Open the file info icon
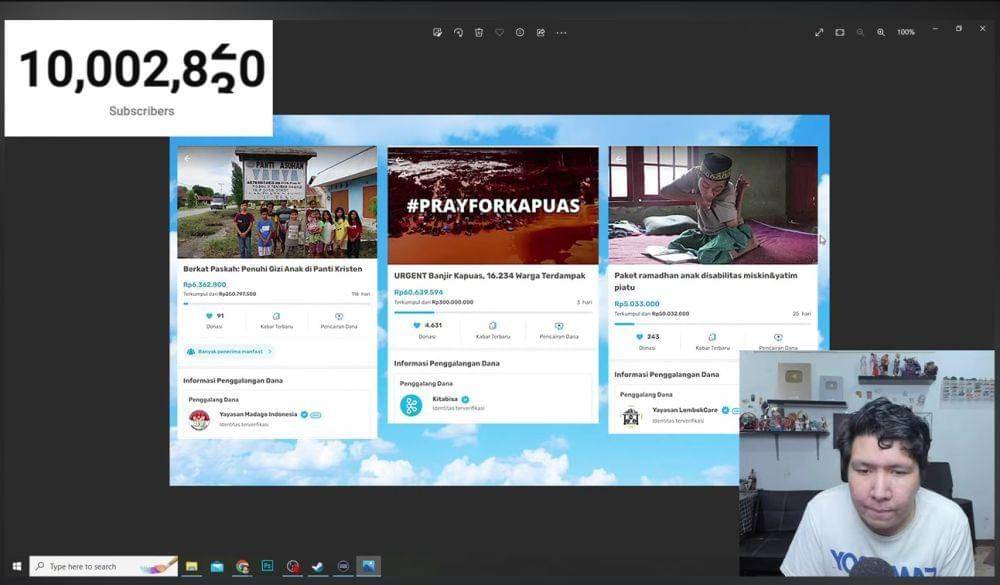The height and width of the screenshot is (585, 1000). 520,32
